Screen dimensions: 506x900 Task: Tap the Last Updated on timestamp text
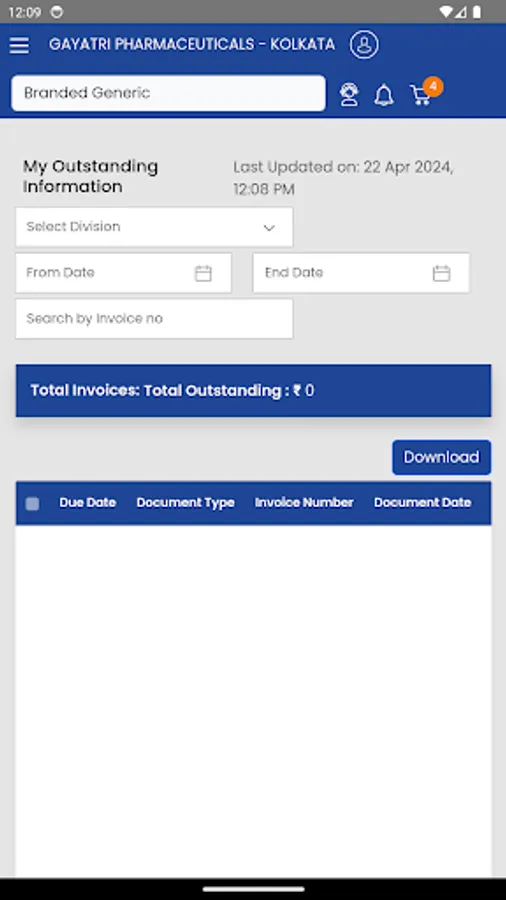coord(343,178)
